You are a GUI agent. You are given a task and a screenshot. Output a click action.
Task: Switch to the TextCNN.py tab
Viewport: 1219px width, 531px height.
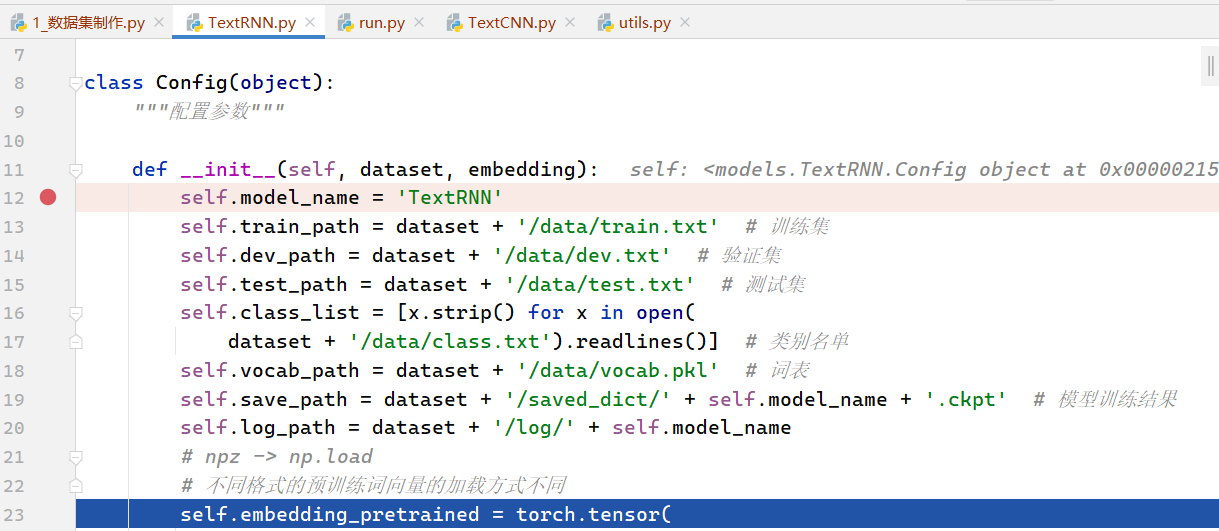[511, 23]
